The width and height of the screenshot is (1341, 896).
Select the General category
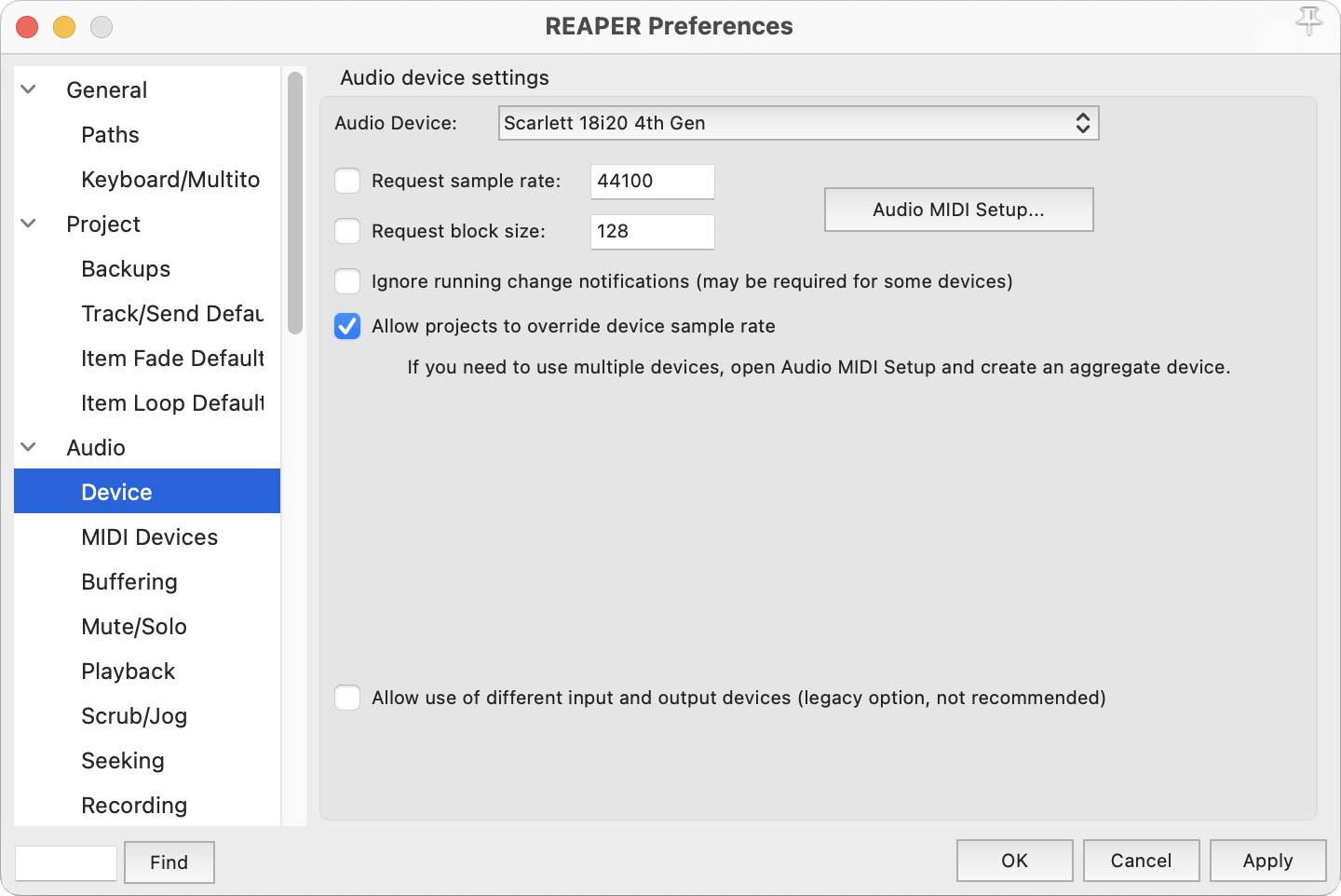pos(107,90)
